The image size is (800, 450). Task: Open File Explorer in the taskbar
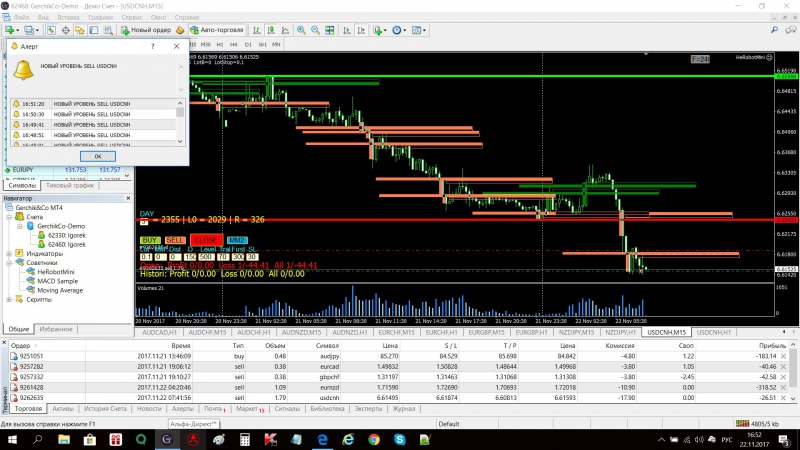click(x=64, y=439)
